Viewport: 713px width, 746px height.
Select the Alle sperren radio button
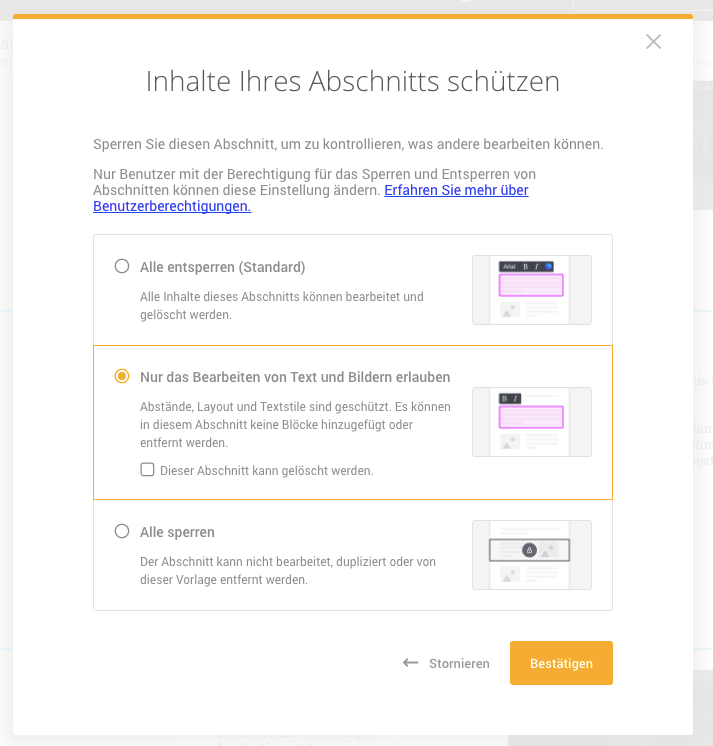[x=122, y=531]
